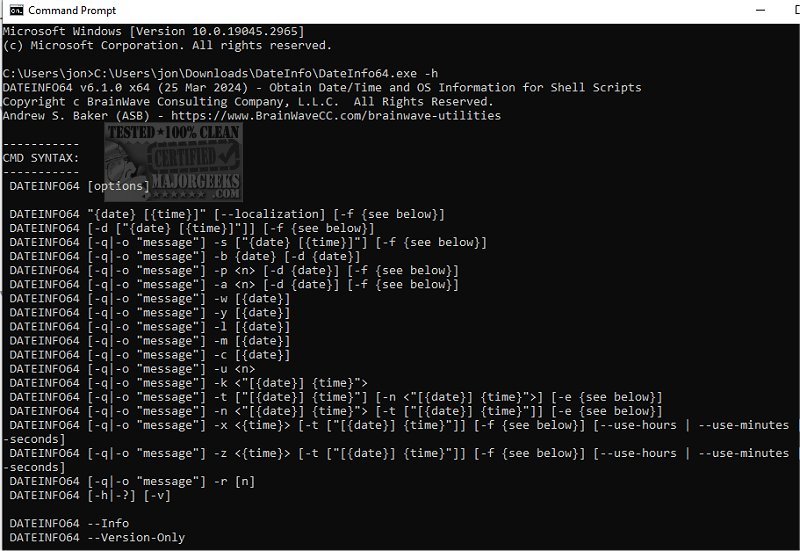Click the DATEINFO64 --Info line
The image size is (800, 551).
[69, 523]
